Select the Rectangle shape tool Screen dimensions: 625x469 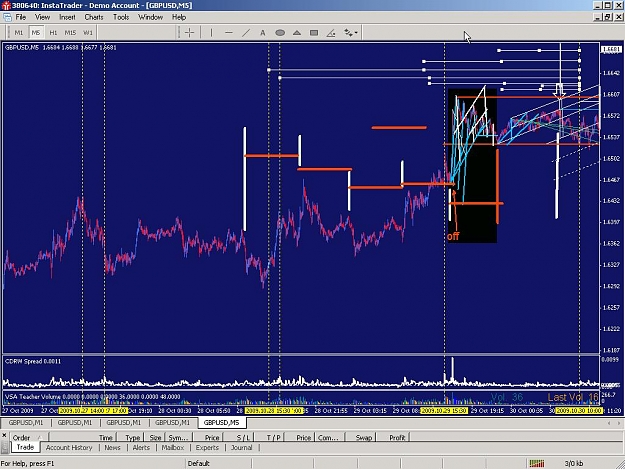pos(314,33)
